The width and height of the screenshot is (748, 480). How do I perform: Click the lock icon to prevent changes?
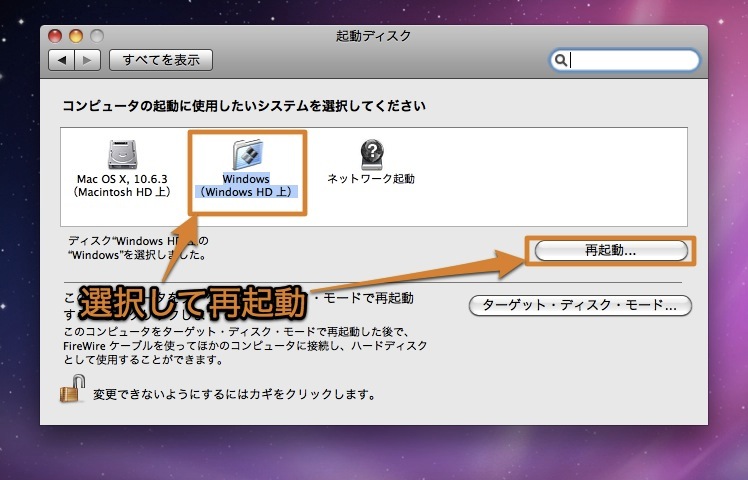coord(73,388)
